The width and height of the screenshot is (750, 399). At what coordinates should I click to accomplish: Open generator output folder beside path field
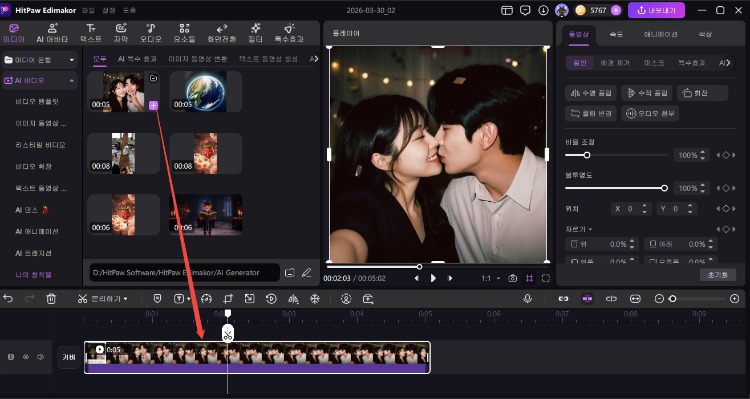tap(289, 273)
